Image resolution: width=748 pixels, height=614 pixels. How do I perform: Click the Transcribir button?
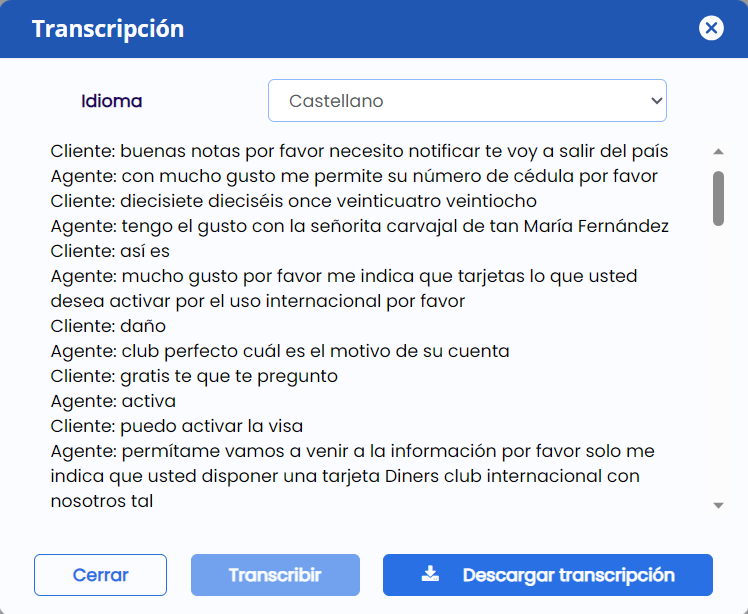point(275,575)
